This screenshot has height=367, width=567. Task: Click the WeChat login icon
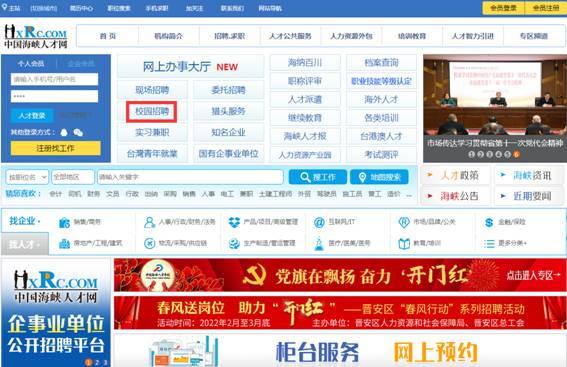[78, 133]
